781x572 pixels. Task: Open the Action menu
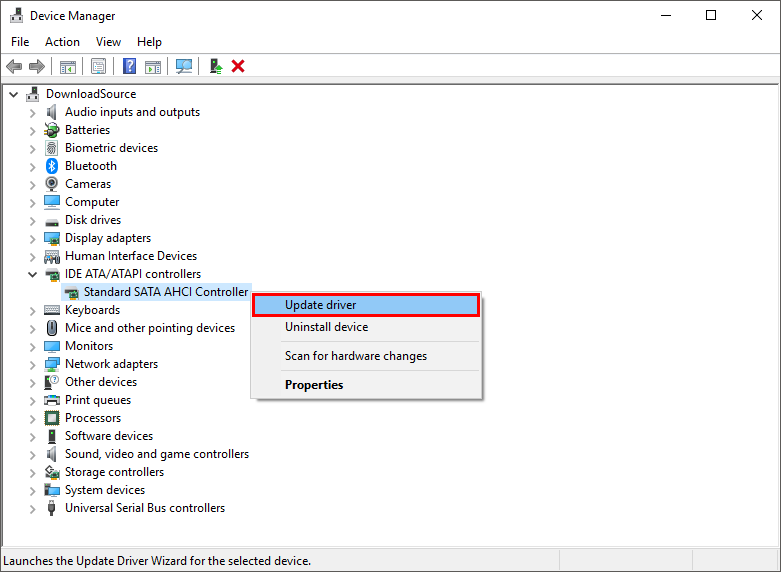pyautogui.click(x=62, y=42)
